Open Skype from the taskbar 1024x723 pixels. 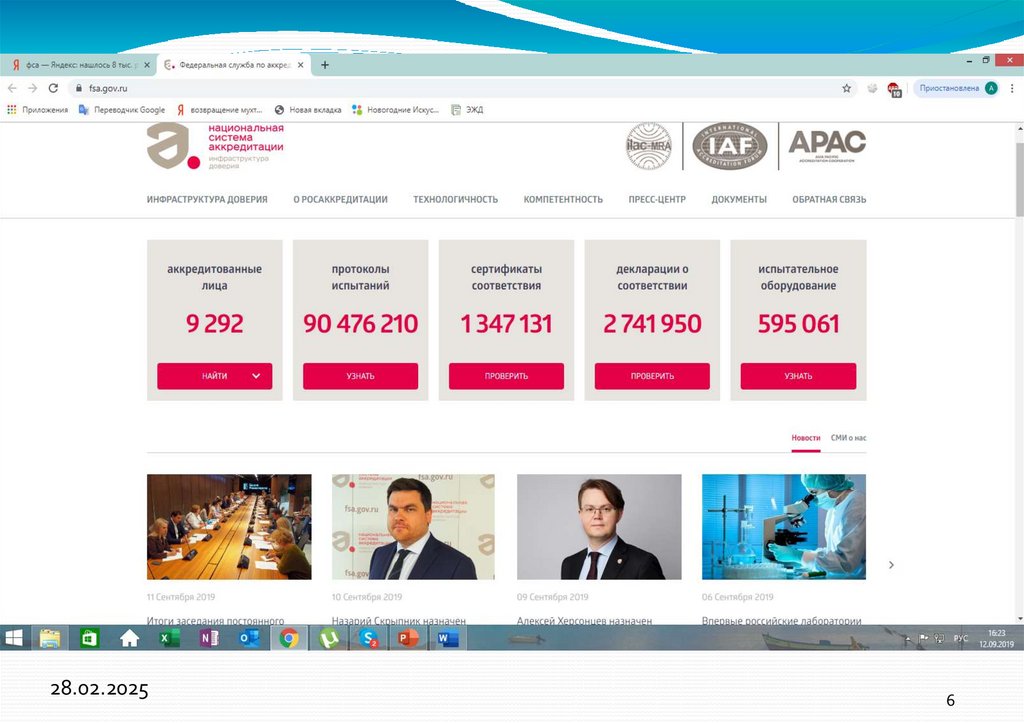[x=368, y=638]
